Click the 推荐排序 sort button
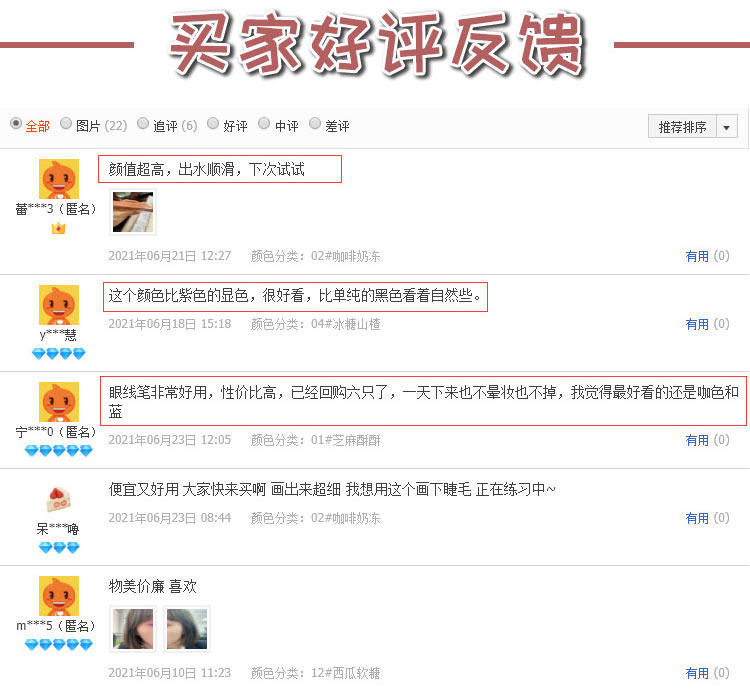750x690 pixels. click(682, 127)
